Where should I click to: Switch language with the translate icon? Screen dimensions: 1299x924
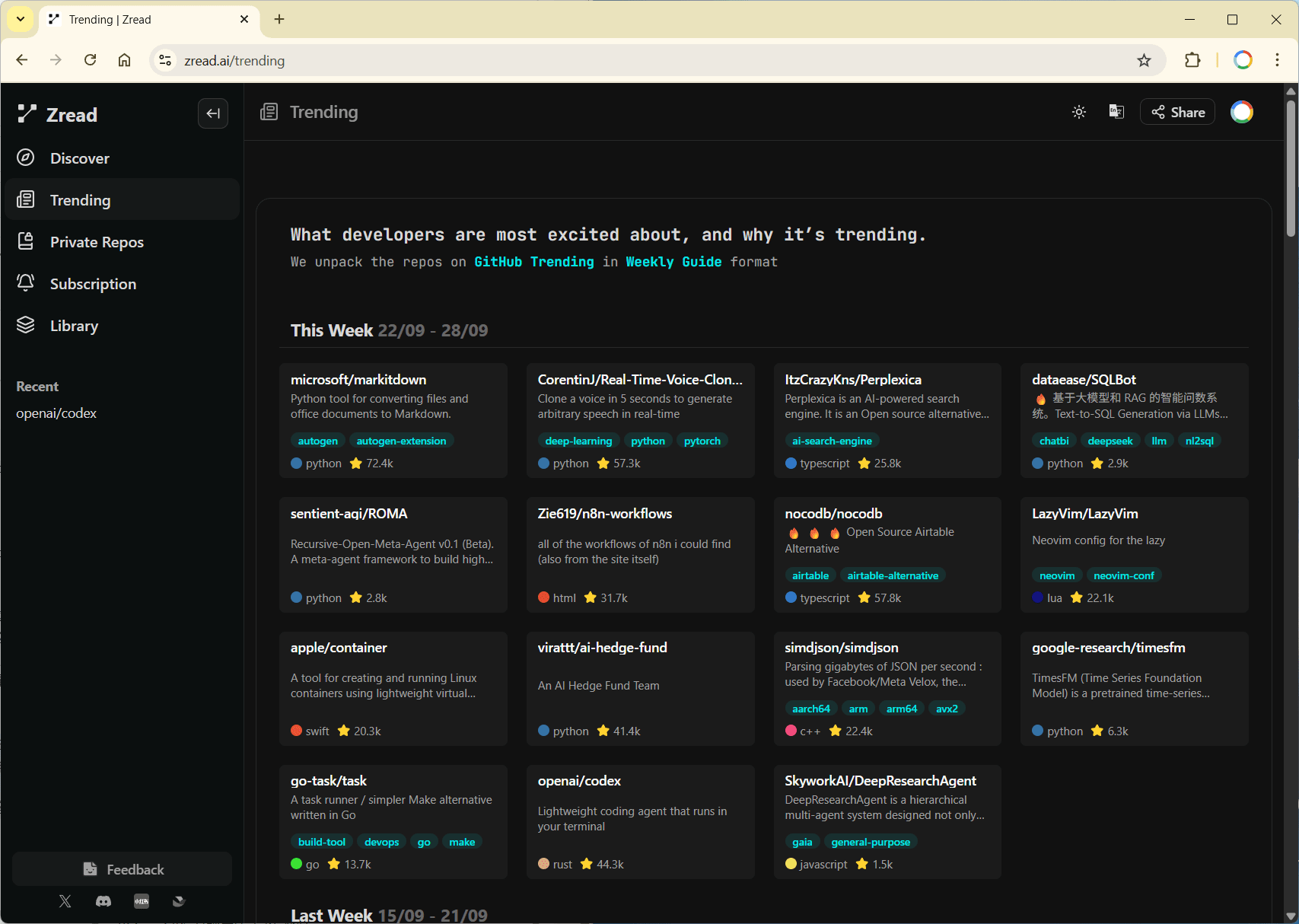point(1116,112)
